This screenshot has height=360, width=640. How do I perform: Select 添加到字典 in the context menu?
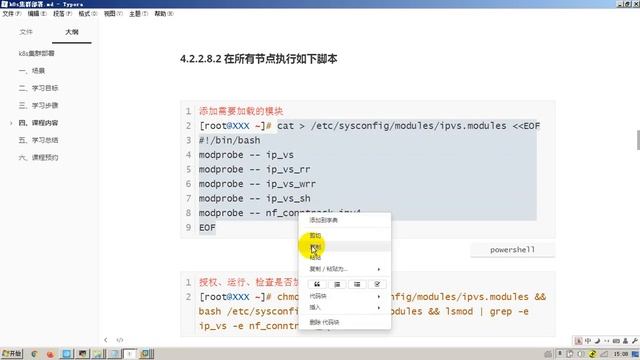(345, 220)
